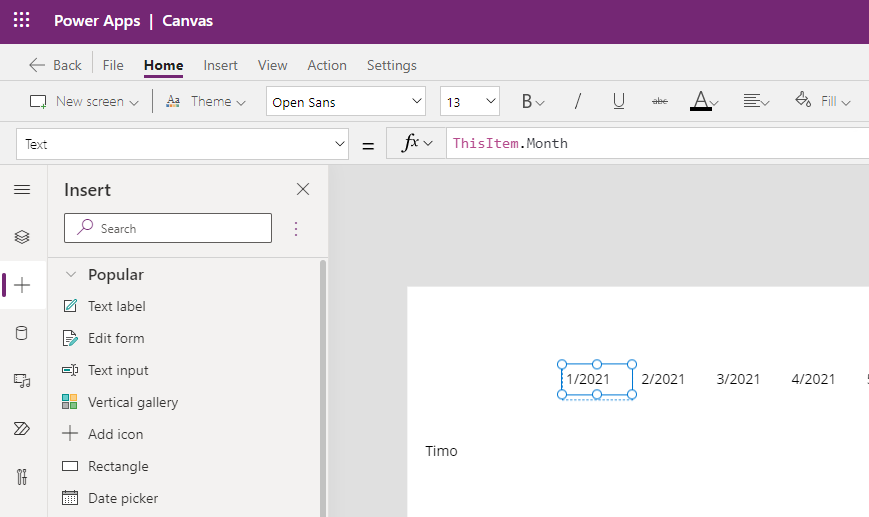Open the font size 13 dropdown
Viewport: 869px width, 517px height.
pos(470,102)
